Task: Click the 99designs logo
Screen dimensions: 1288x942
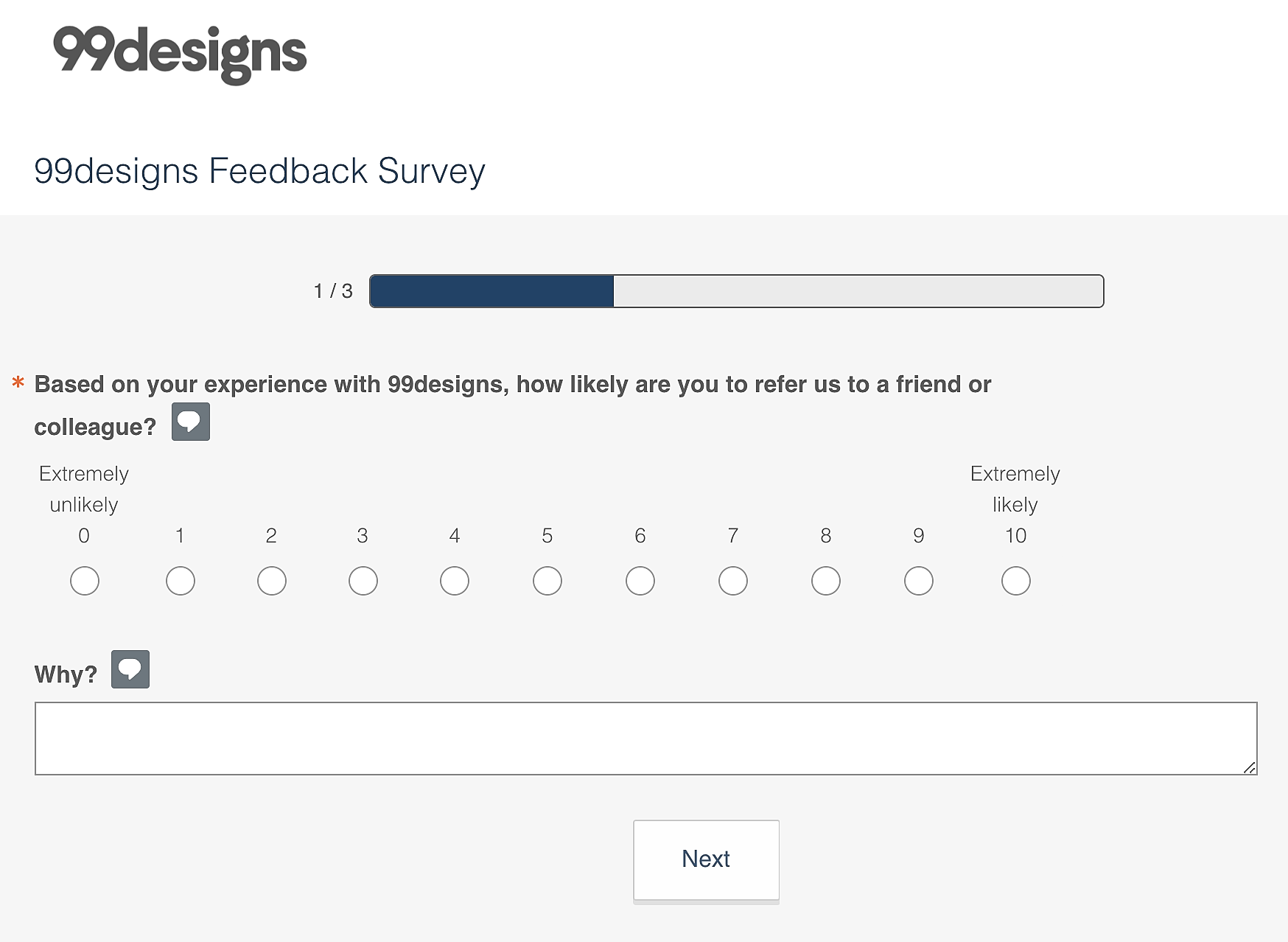Action: [180, 55]
